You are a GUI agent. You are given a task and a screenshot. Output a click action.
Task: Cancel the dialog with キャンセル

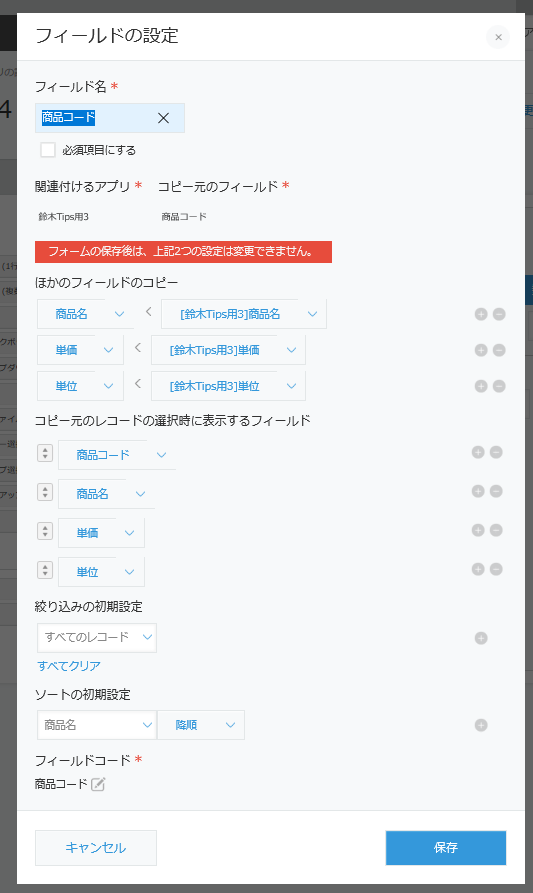pos(96,847)
